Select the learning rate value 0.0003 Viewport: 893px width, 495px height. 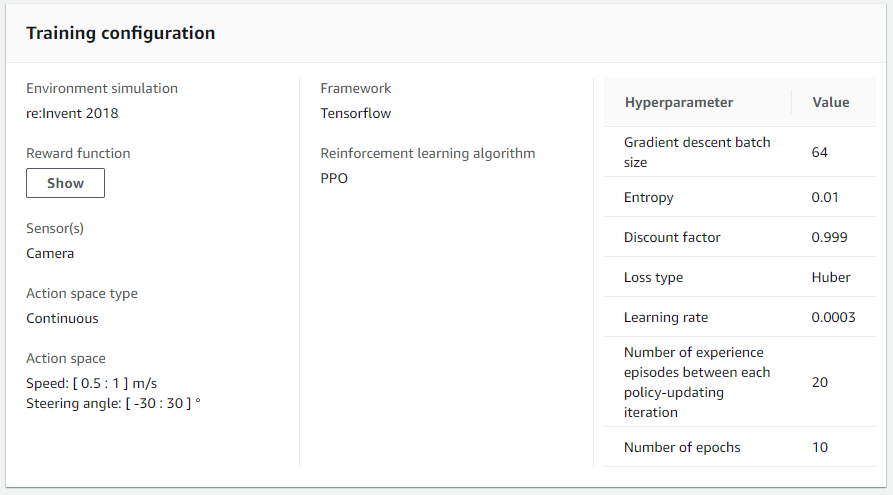[833, 317]
